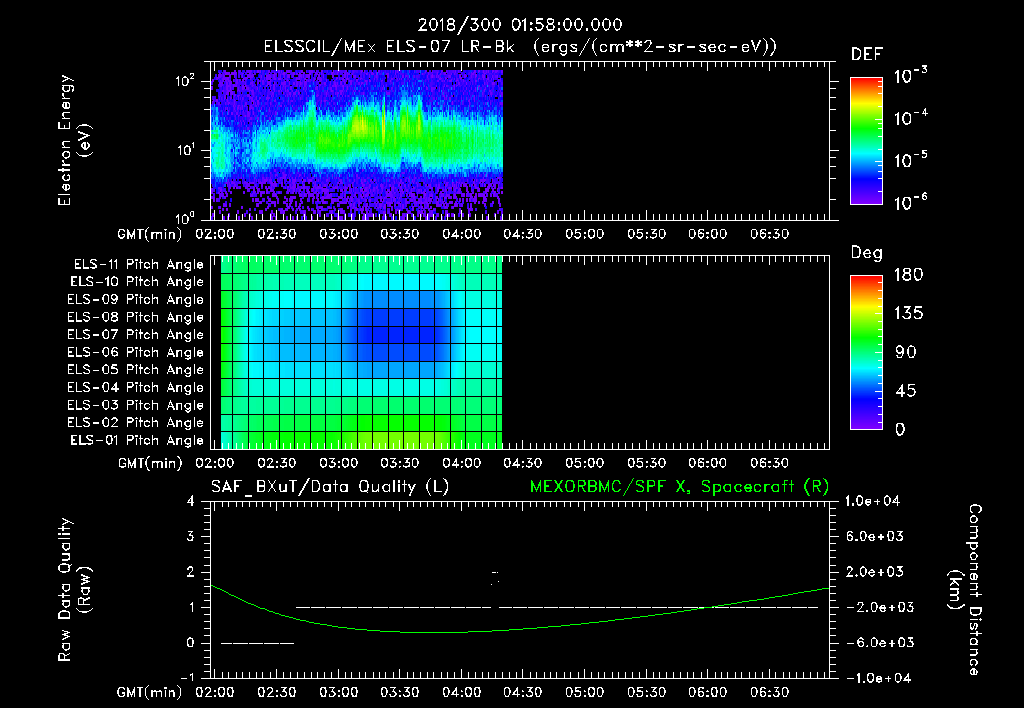Select ELS-04 Pitch Angle row label
This screenshot has width=1024, height=708.
click(136, 387)
